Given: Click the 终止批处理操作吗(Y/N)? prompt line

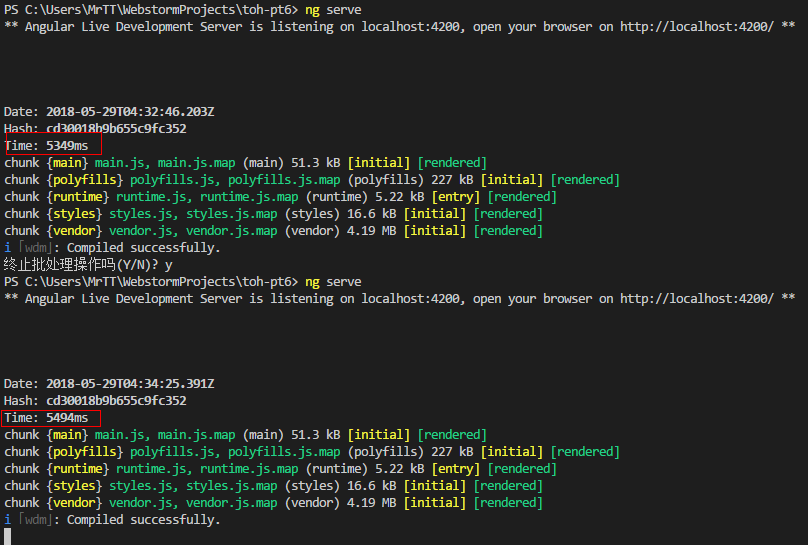Looking at the screenshot, I should click(x=88, y=264).
